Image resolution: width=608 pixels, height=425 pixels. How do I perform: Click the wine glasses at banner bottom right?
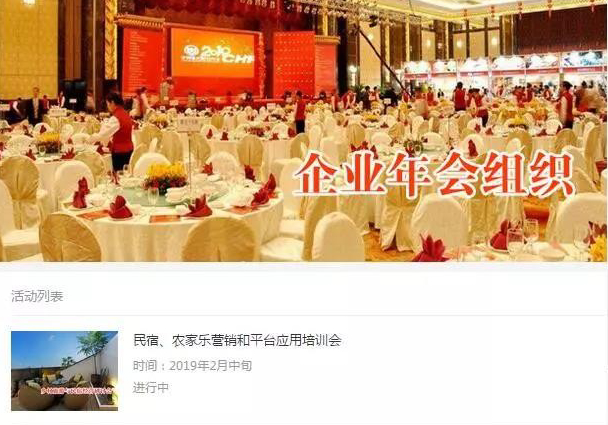click(x=523, y=237)
